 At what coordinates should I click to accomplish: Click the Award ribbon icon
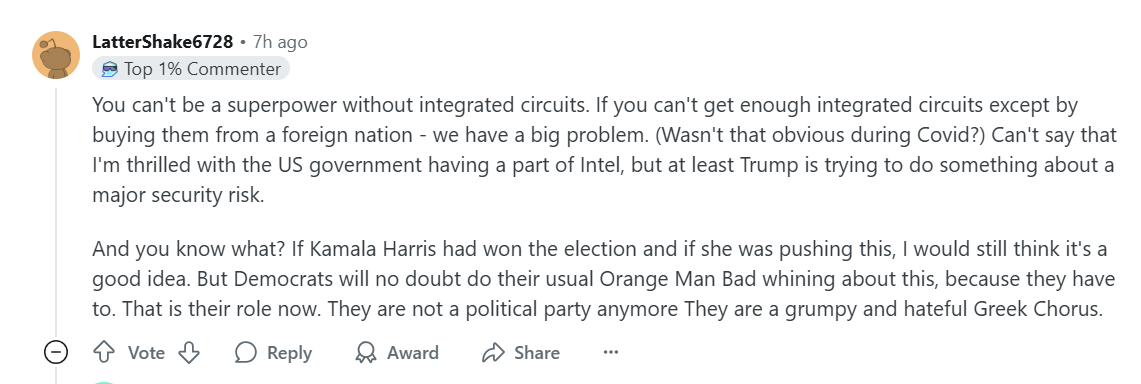point(365,353)
